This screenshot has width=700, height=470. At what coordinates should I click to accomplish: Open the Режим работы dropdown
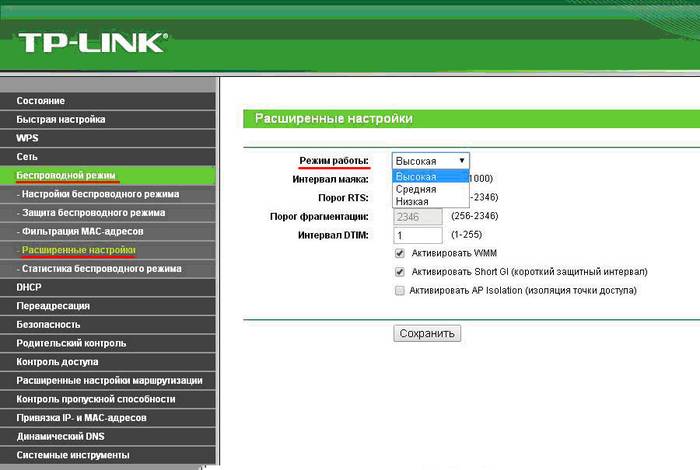pos(430,160)
